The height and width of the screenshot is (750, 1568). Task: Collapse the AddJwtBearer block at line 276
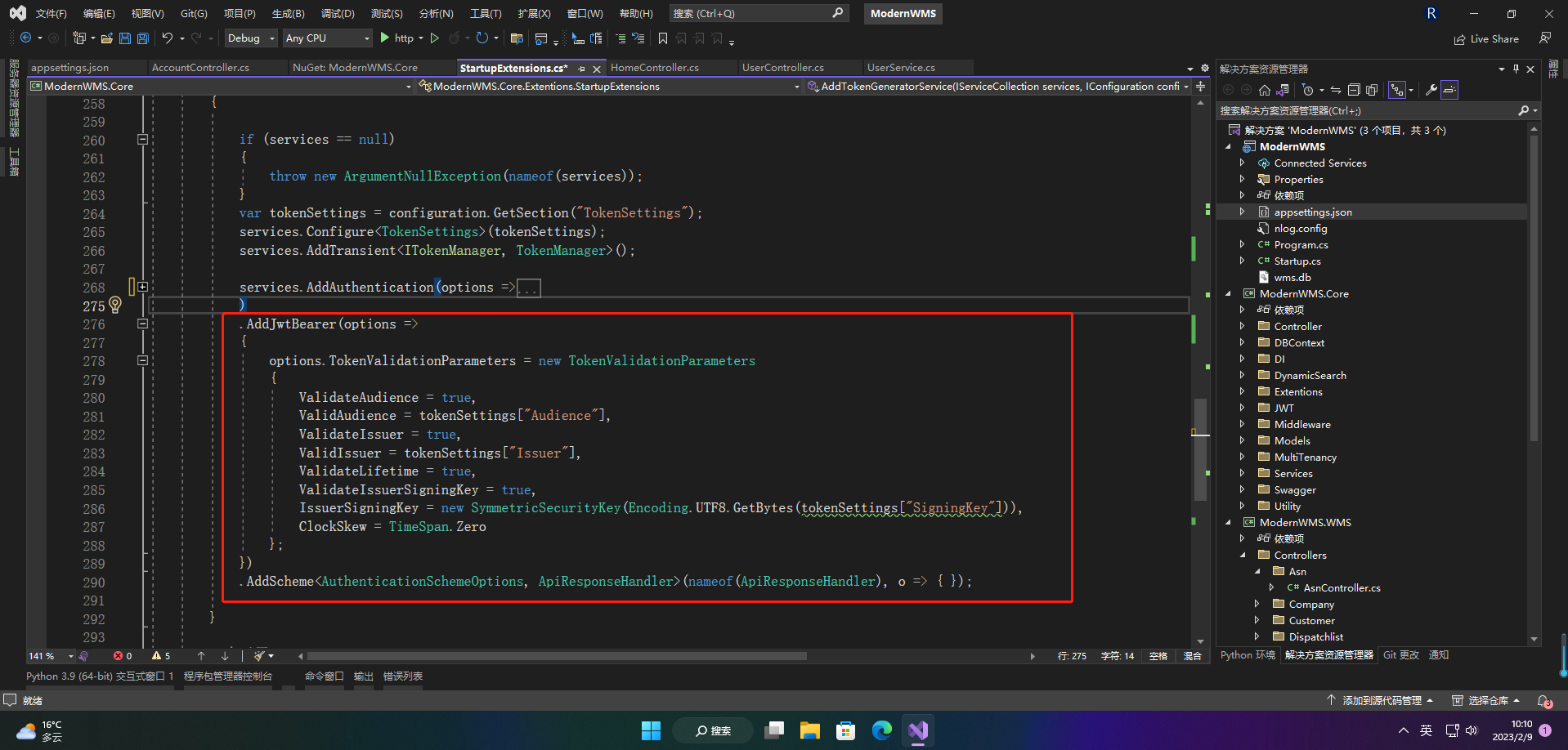pos(142,324)
